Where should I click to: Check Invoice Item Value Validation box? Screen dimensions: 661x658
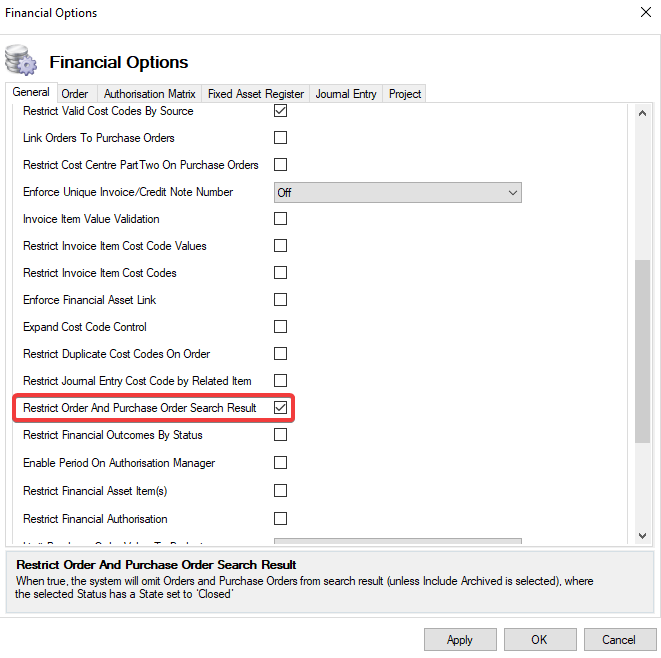281,219
